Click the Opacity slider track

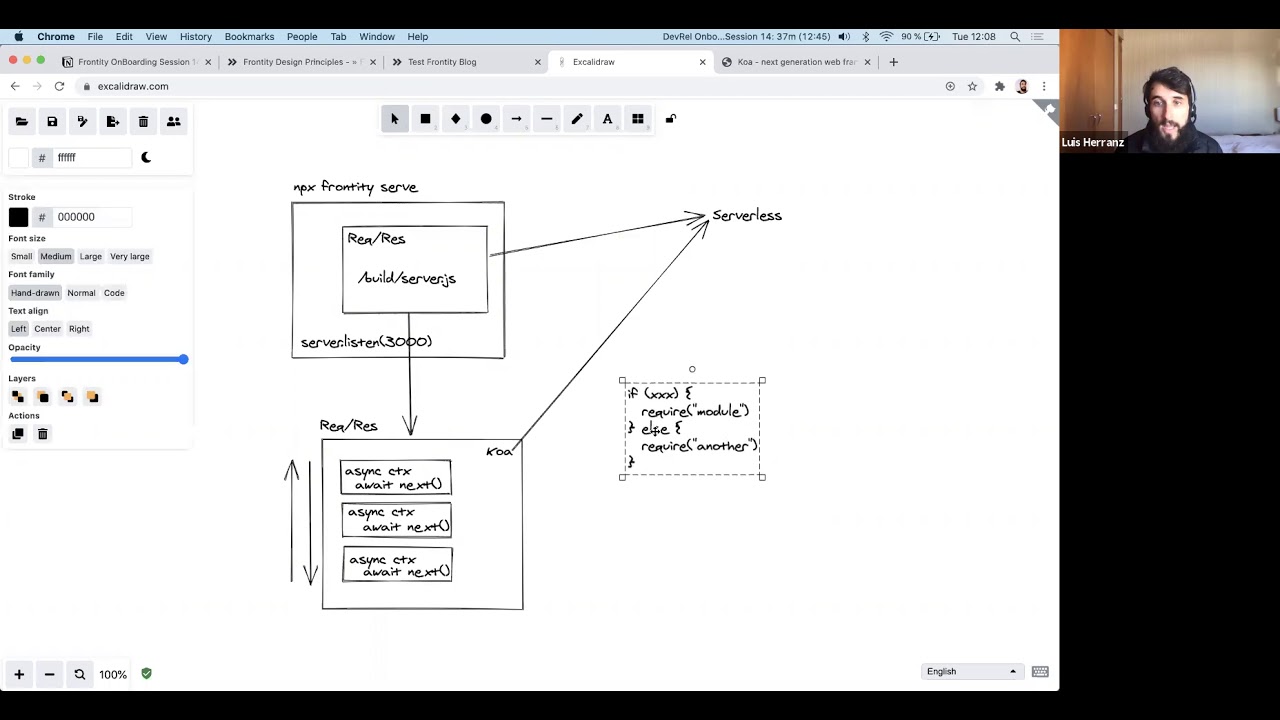point(98,359)
